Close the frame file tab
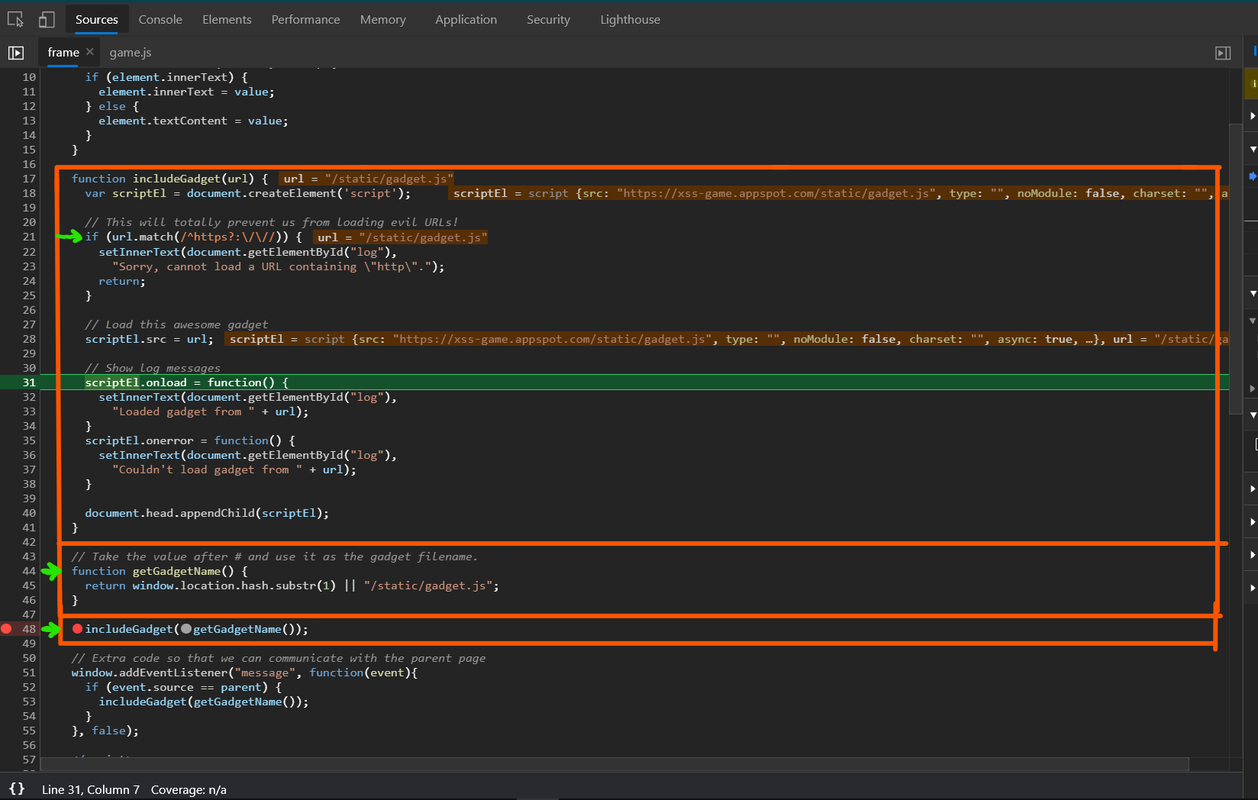The image size is (1258, 800). click(90, 52)
